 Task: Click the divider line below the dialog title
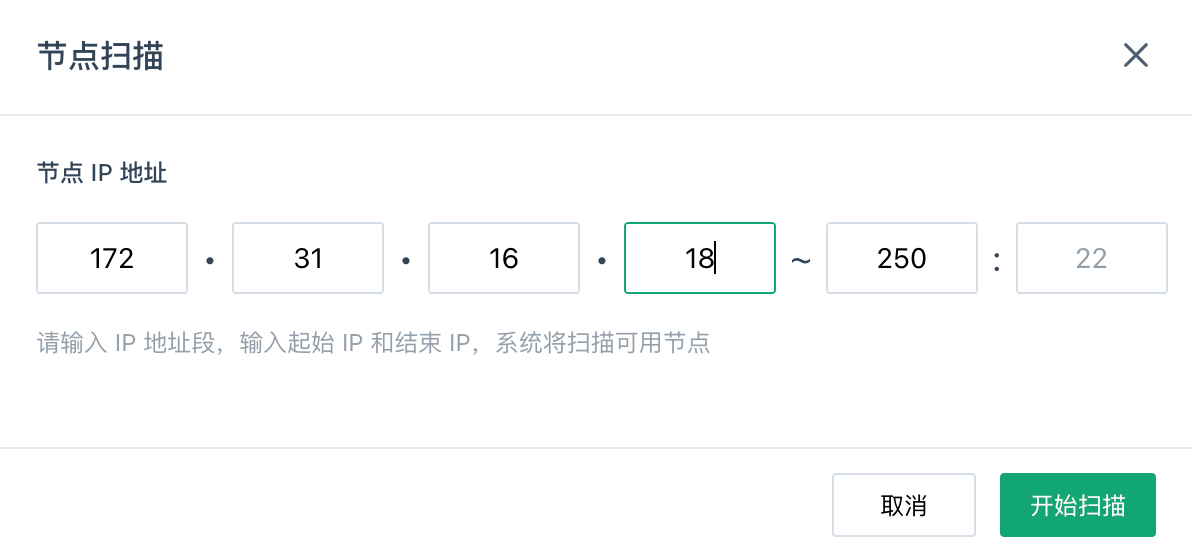pos(596,115)
